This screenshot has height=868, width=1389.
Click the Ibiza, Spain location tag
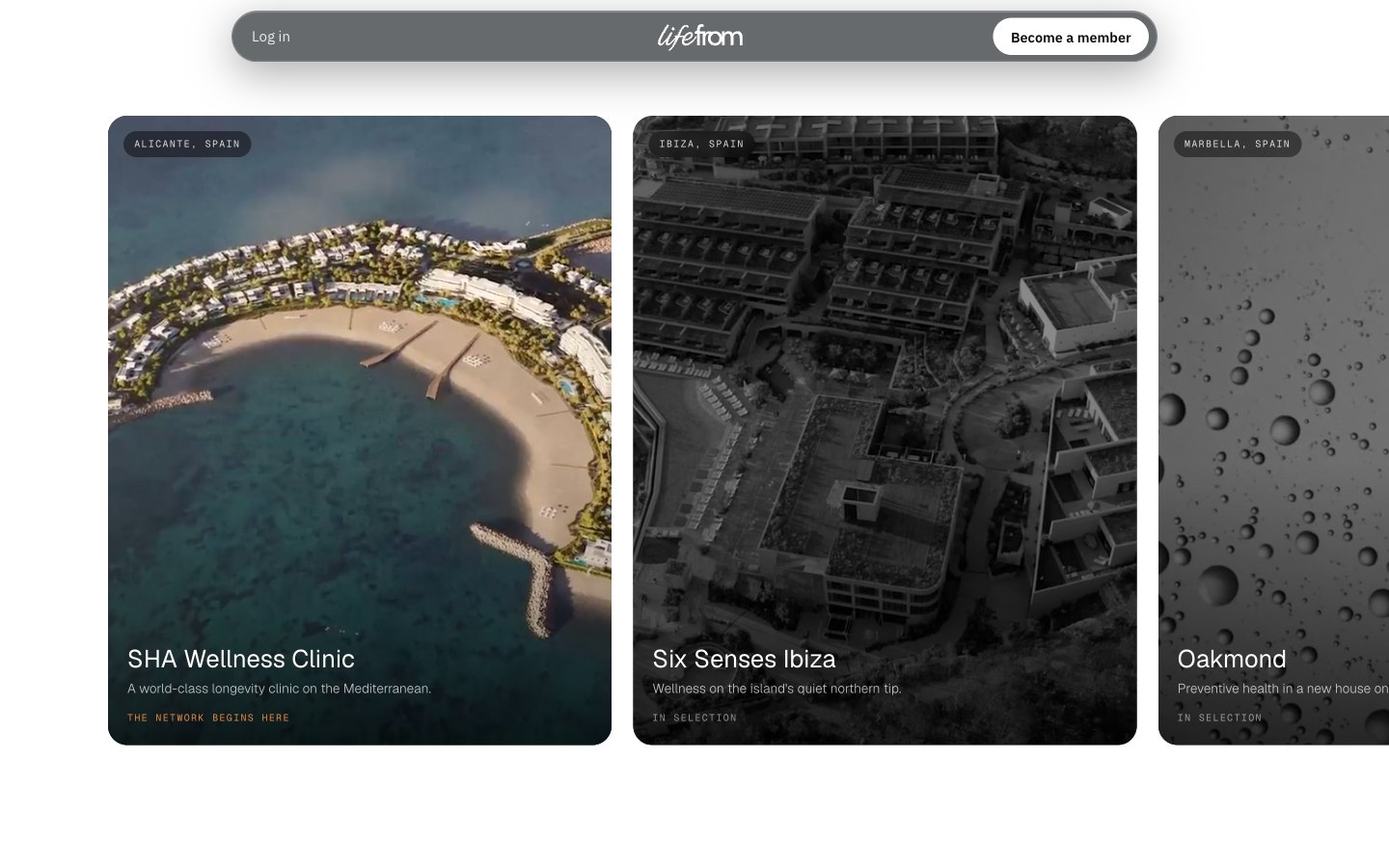701,144
